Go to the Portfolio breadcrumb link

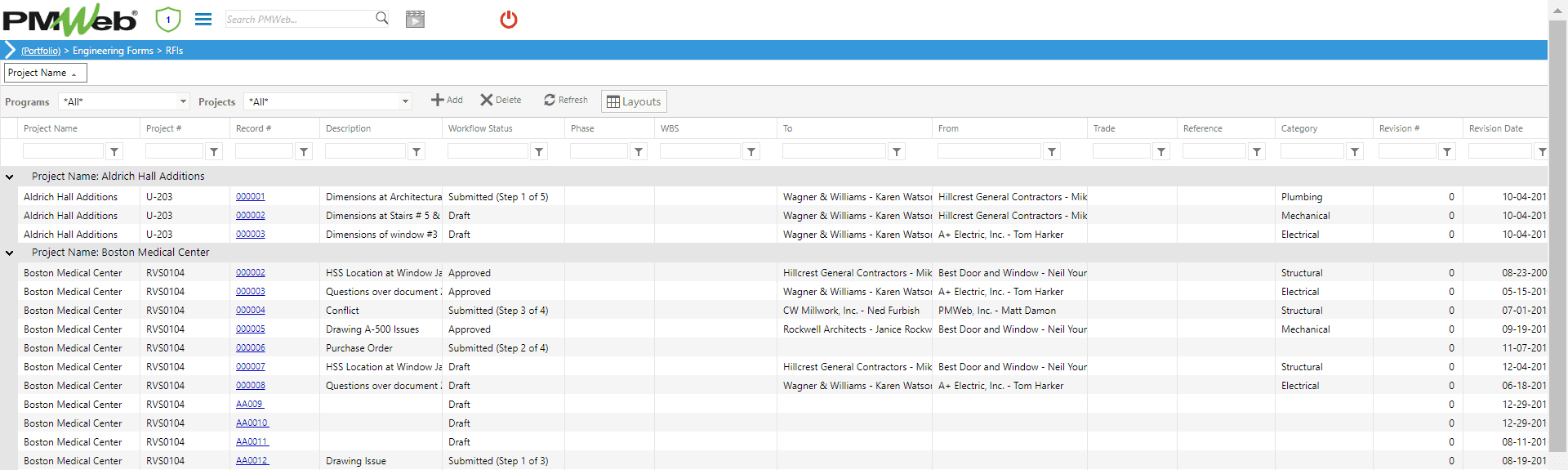41,51
